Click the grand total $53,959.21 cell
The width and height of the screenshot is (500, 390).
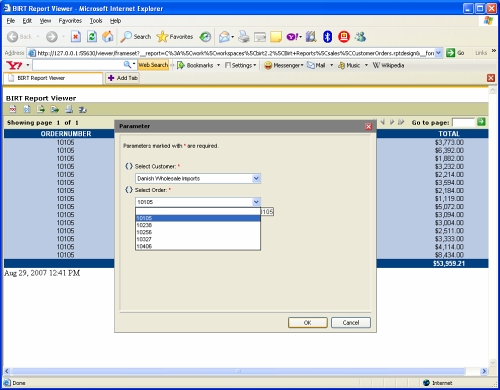(449, 263)
